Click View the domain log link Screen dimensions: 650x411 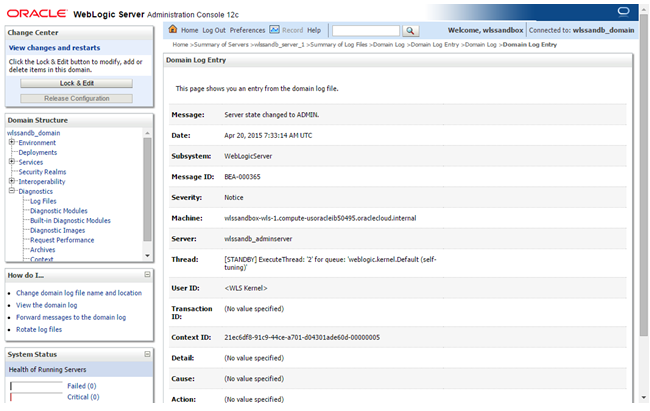46,305
